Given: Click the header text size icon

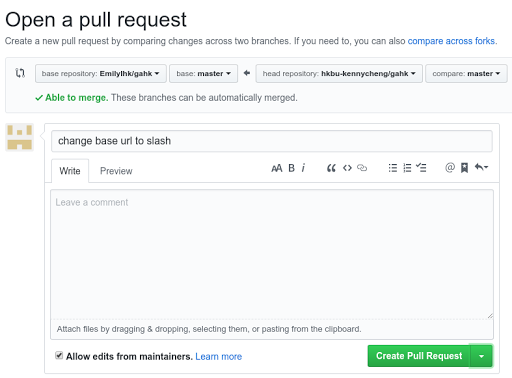Looking at the screenshot, I should 277,168.
